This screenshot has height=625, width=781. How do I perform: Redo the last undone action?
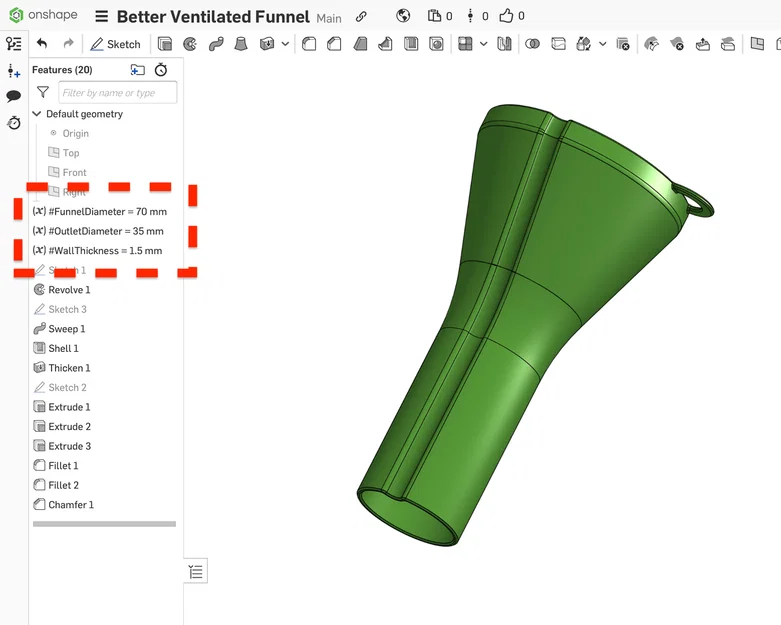pyautogui.click(x=68, y=44)
